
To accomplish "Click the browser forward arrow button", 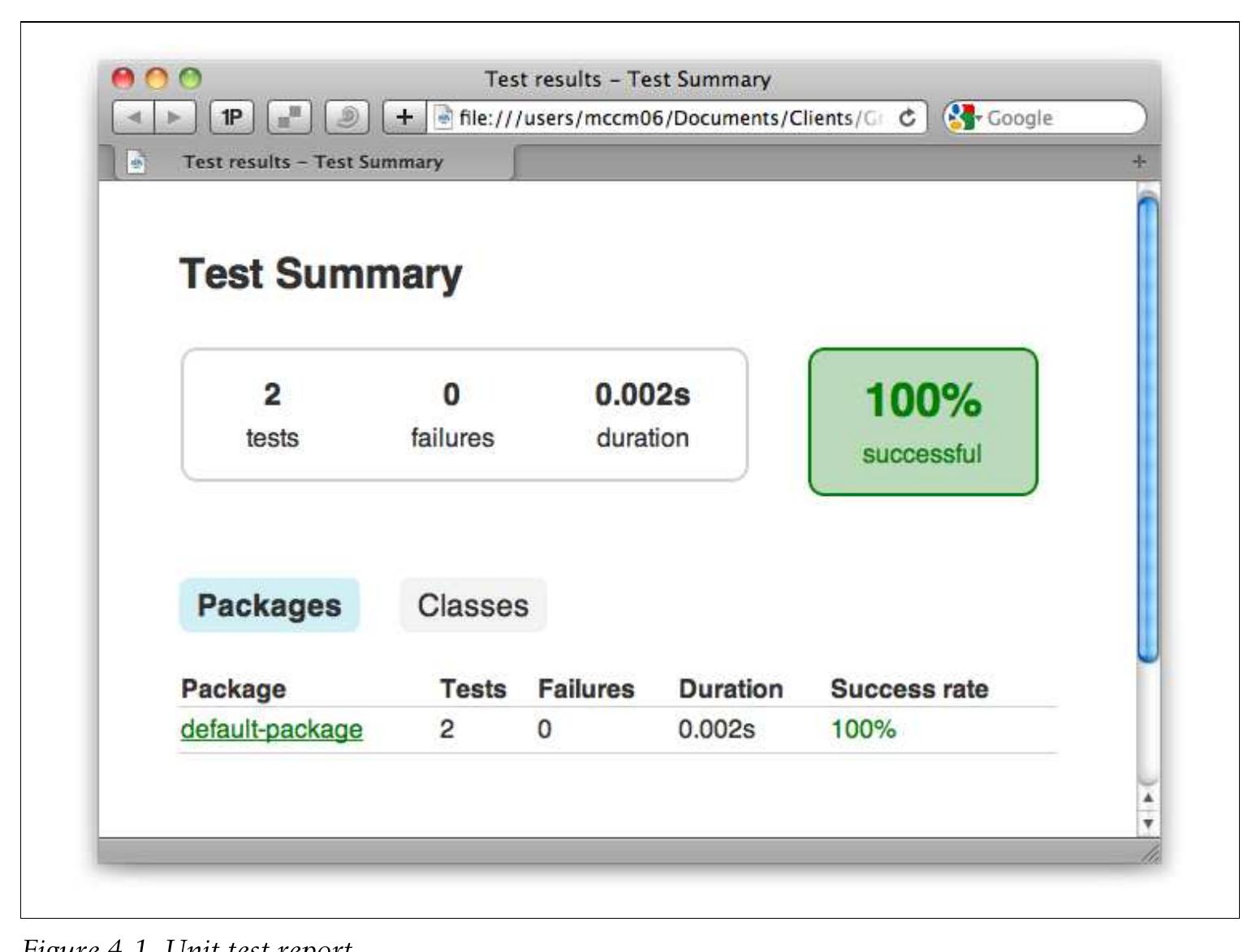I will click(x=174, y=118).
